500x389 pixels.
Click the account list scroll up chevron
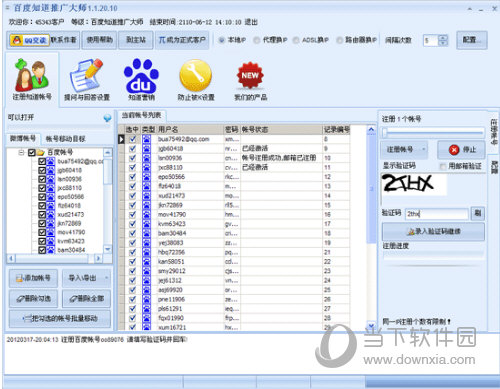point(371,130)
